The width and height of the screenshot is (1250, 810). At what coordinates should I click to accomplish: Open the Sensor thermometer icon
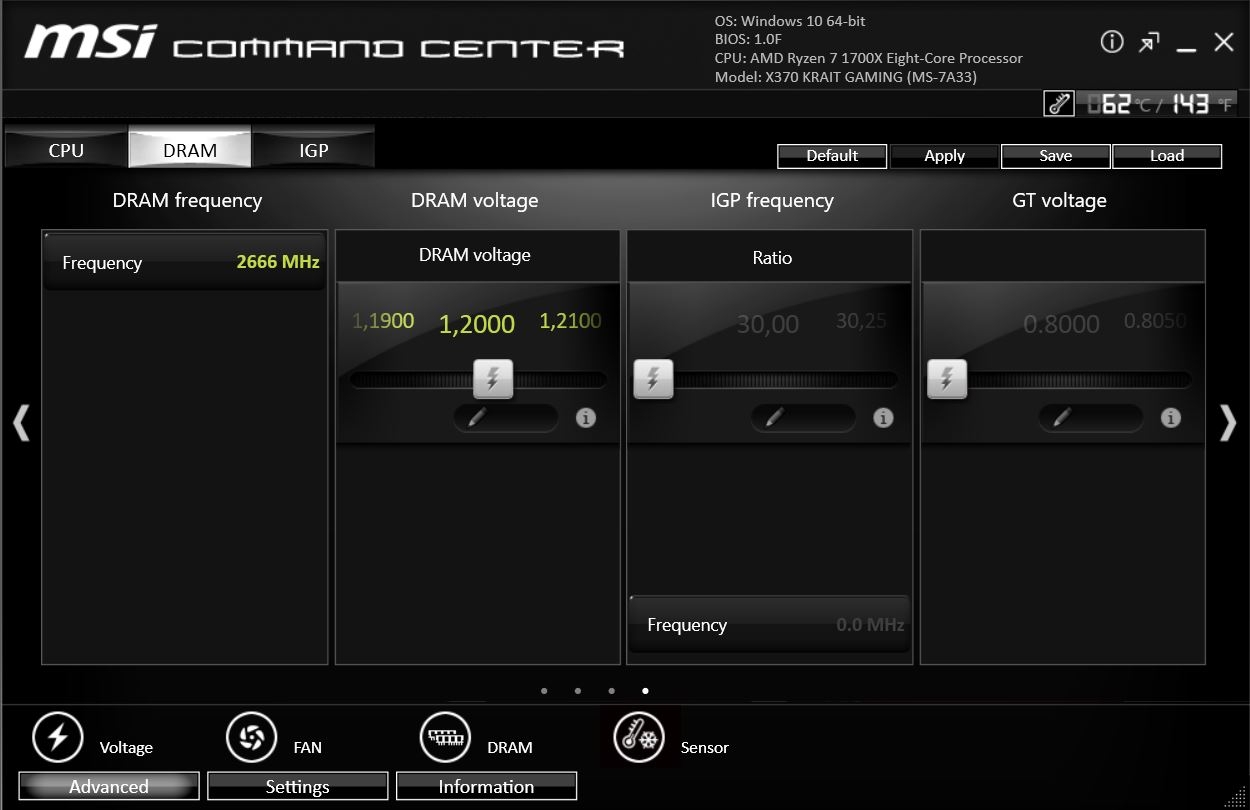(639, 739)
